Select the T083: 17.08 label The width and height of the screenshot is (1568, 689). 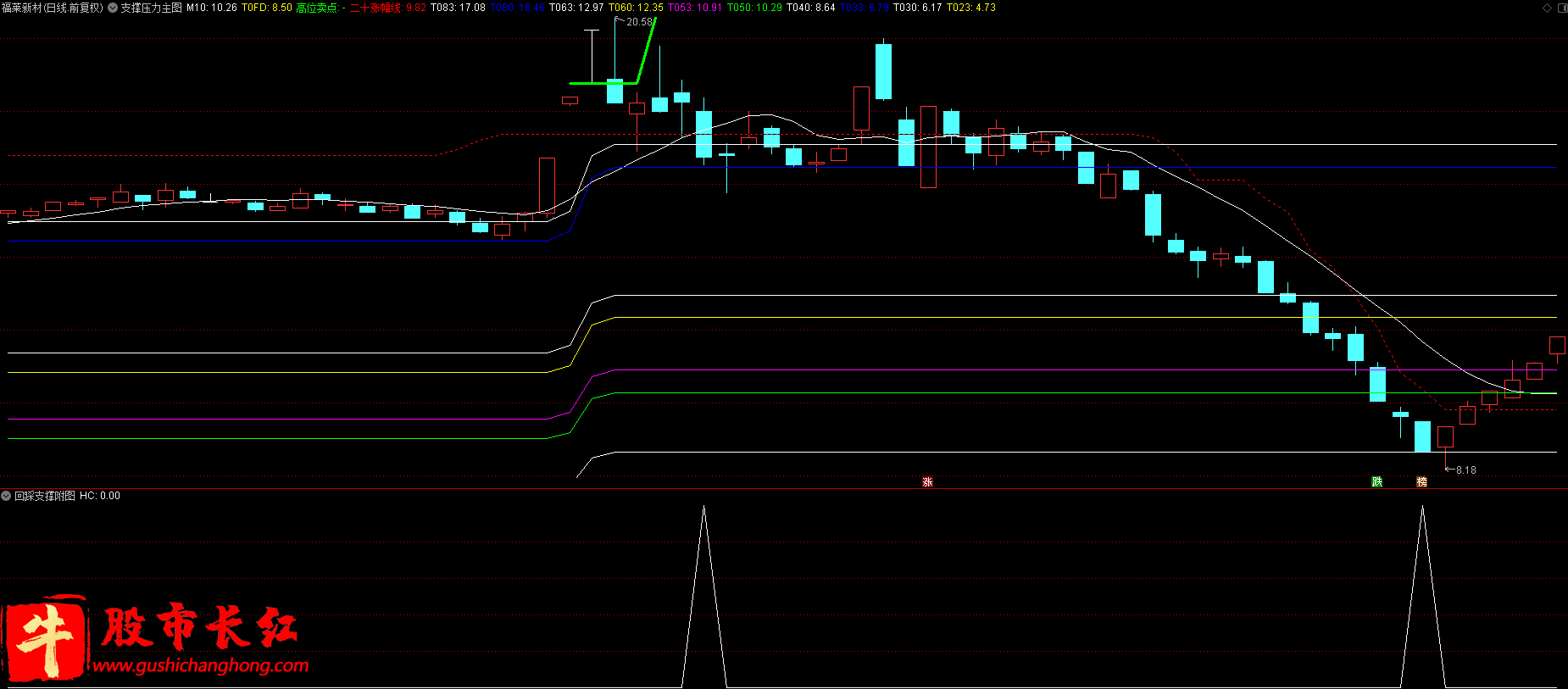[x=458, y=8]
